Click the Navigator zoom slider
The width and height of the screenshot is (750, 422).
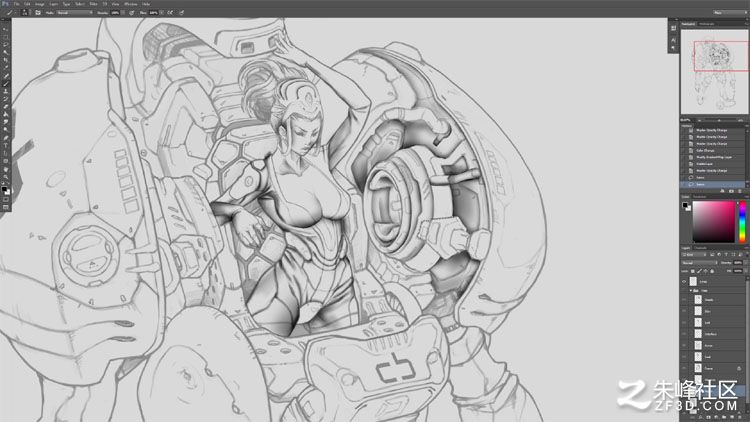point(719,121)
